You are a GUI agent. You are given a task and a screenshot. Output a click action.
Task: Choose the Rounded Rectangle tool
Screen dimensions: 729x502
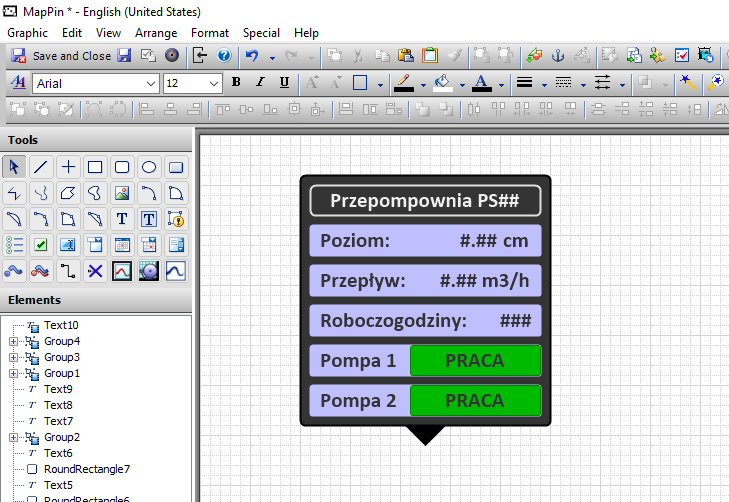pos(122,167)
